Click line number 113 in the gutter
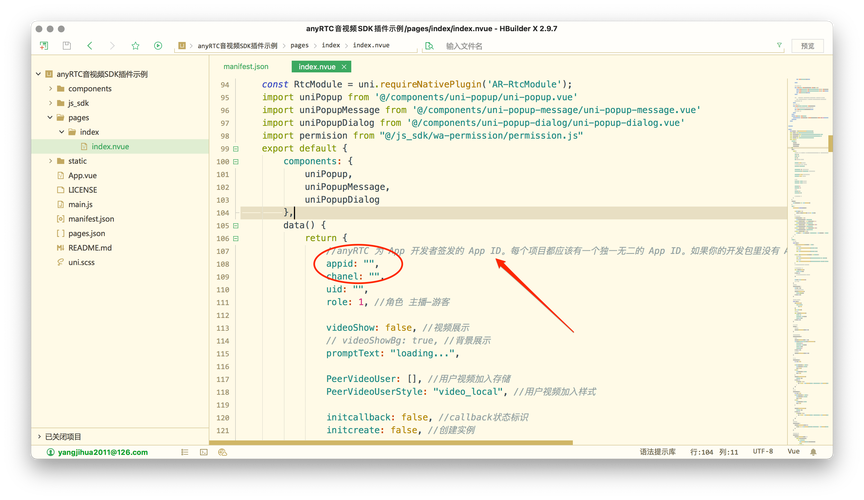Image resolution: width=864 pixels, height=500 pixels. 223,328
